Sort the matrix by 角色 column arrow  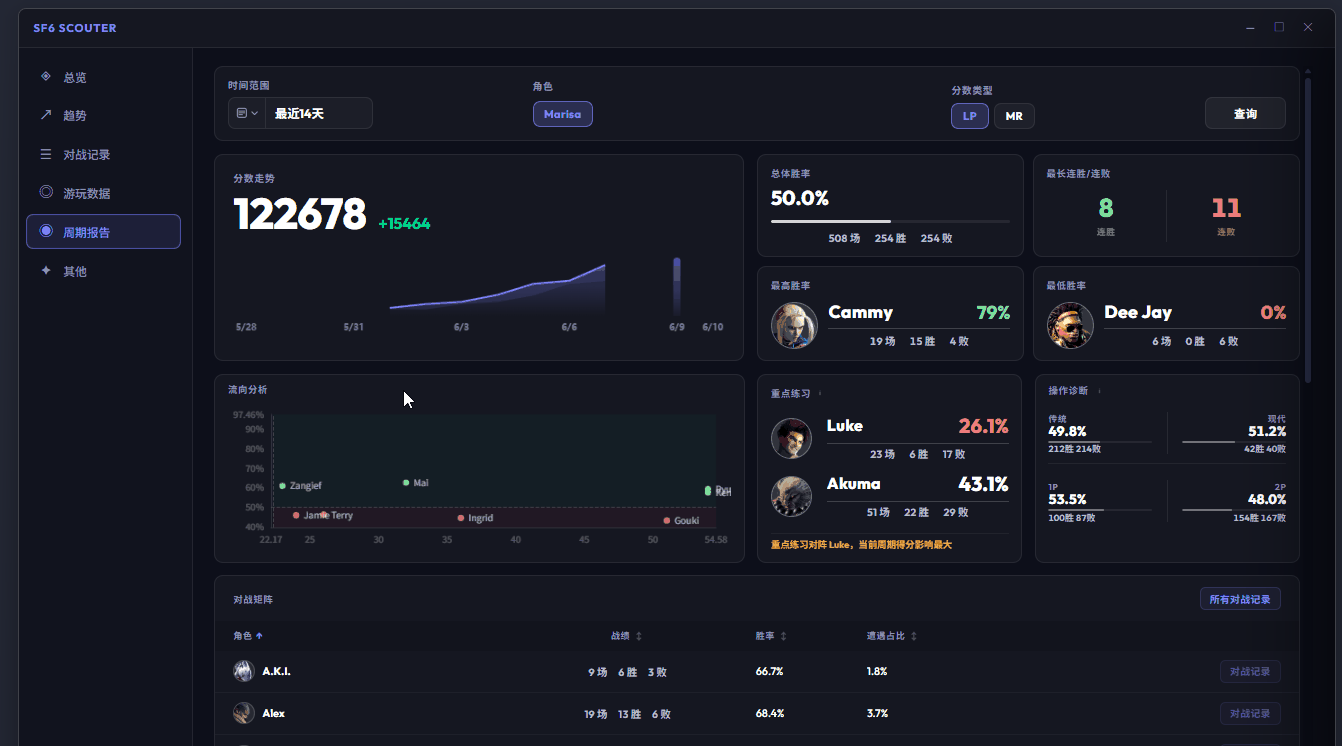[259, 636]
